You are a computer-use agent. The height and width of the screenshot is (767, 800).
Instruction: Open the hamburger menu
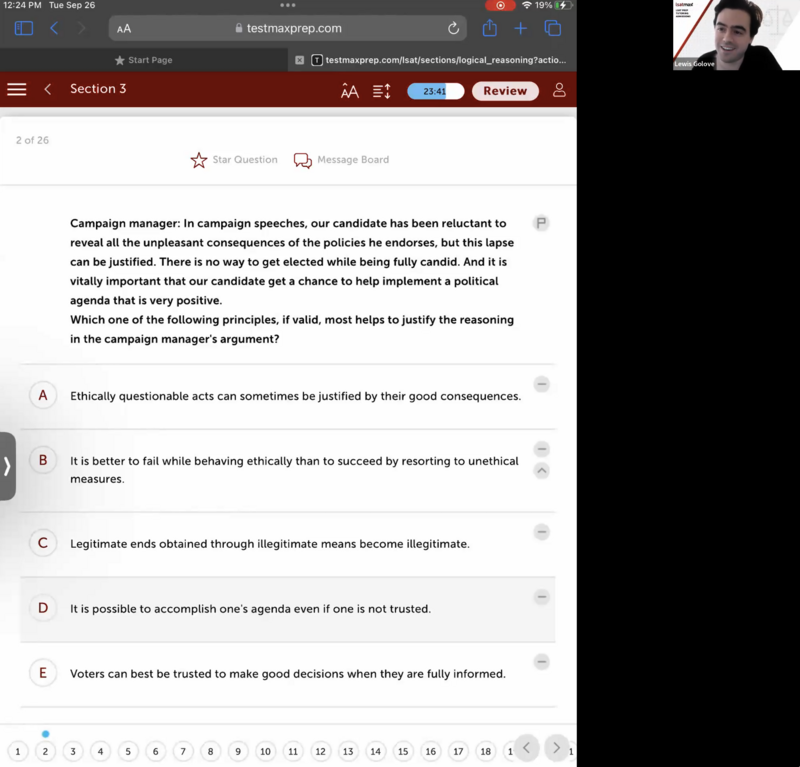17,90
